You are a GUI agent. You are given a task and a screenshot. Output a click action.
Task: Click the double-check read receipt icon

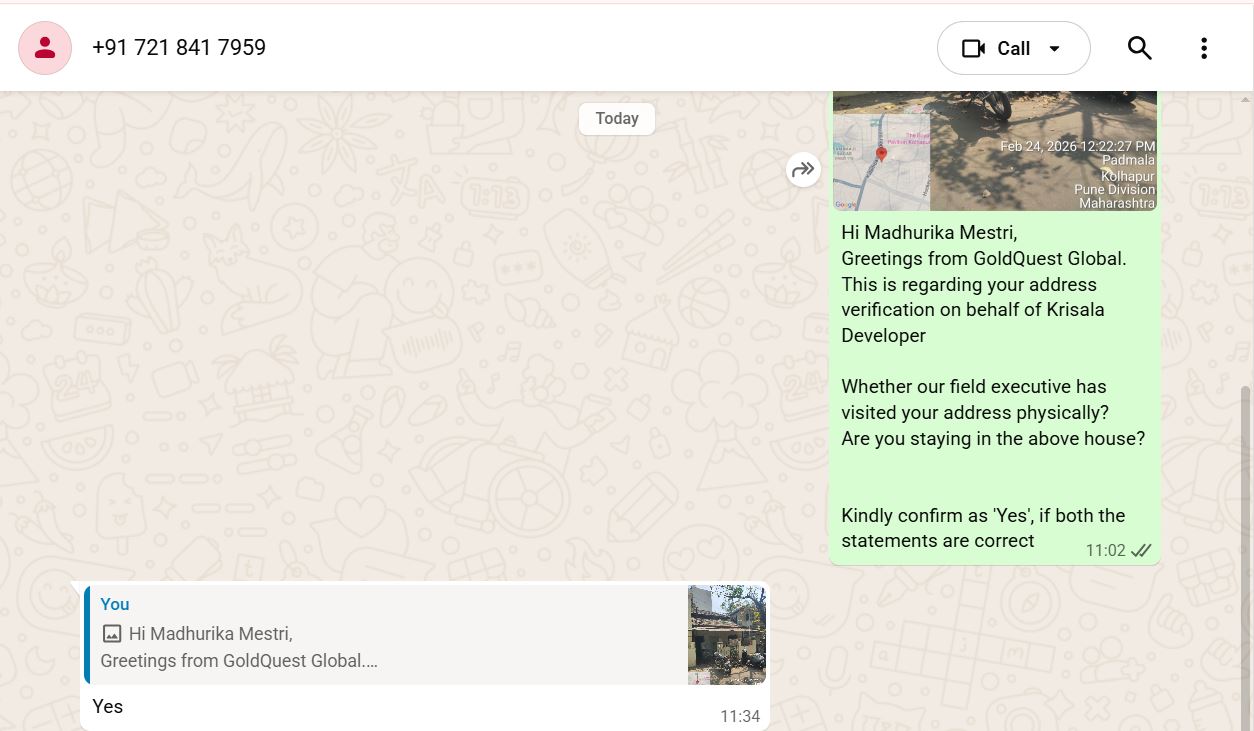pos(1141,551)
